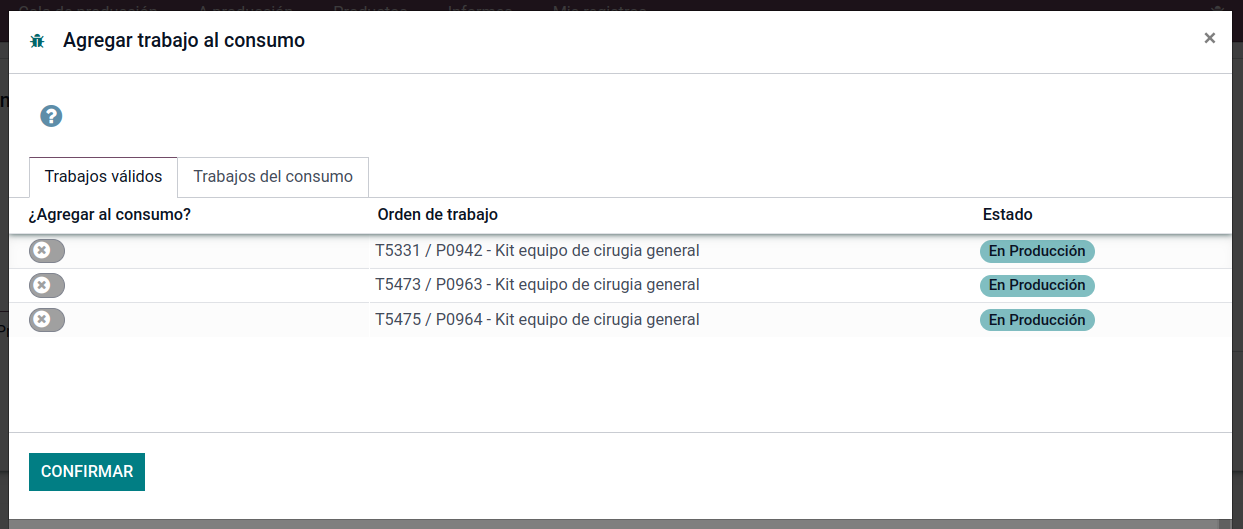The image size is (1243, 529).
Task: Enable the toggle for order T5331 / P0942
Action: 47,251
